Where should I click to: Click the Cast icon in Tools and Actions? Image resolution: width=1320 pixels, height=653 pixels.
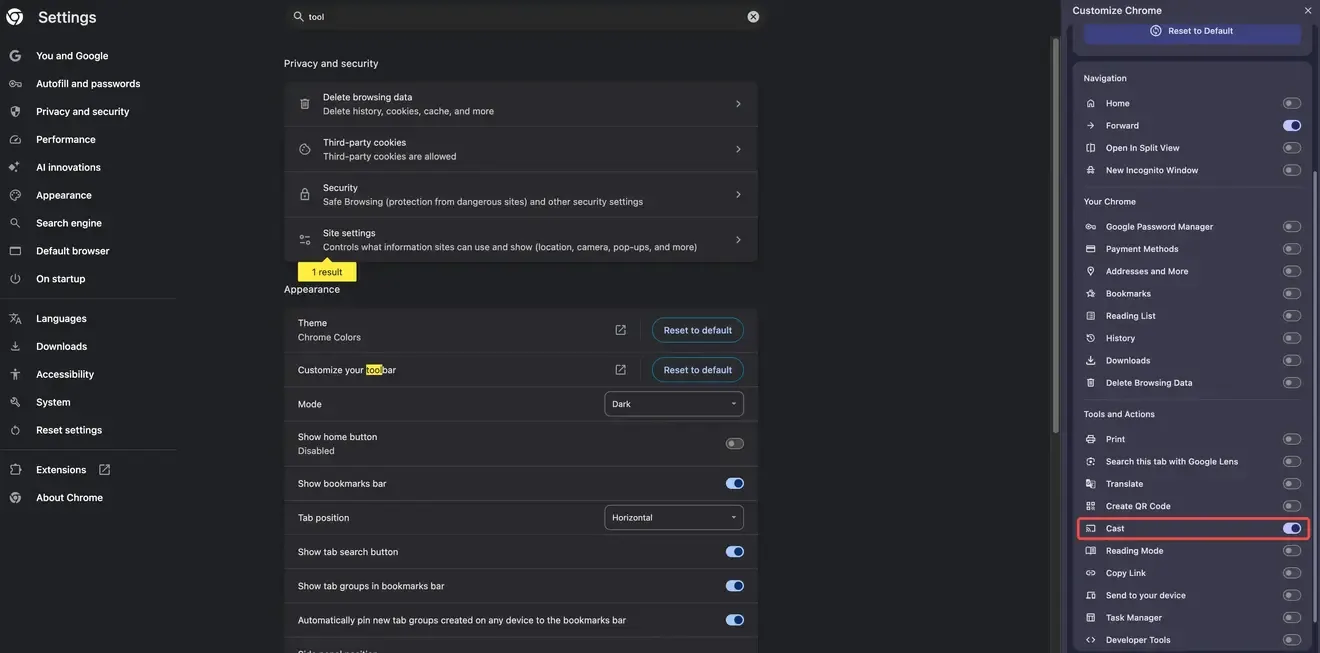1091,529
